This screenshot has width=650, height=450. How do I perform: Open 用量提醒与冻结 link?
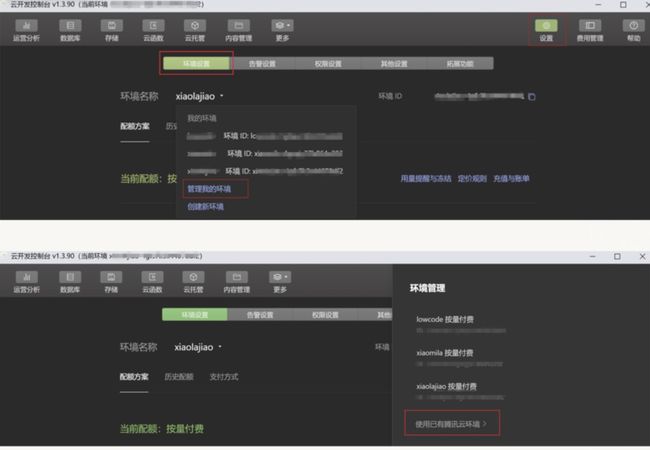coord(426,179)
